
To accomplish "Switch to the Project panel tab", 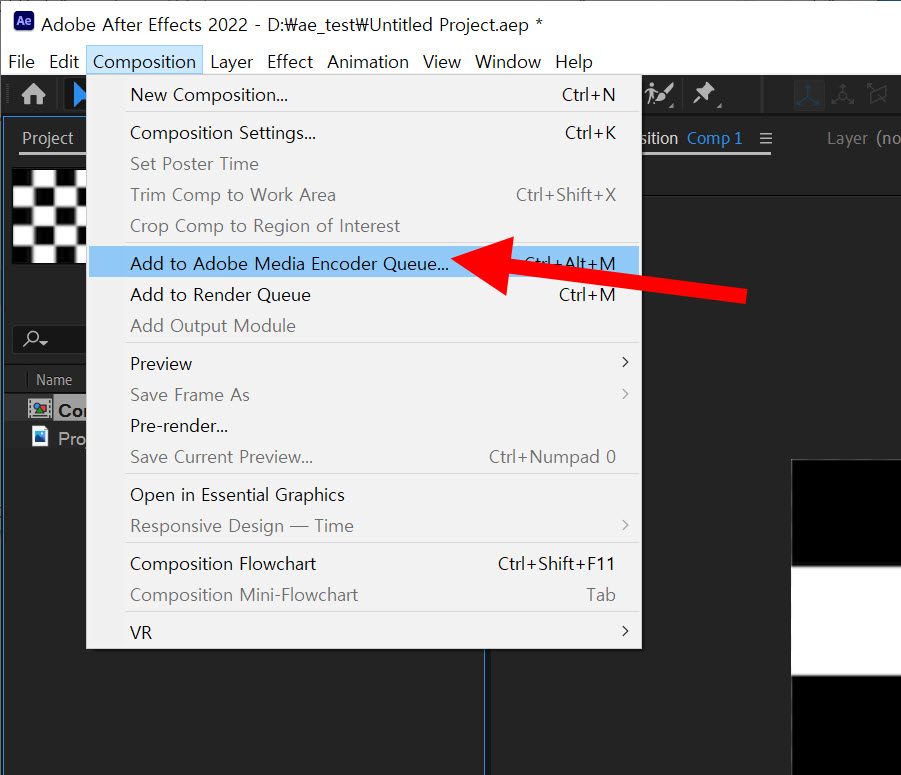I will (48, 138).
